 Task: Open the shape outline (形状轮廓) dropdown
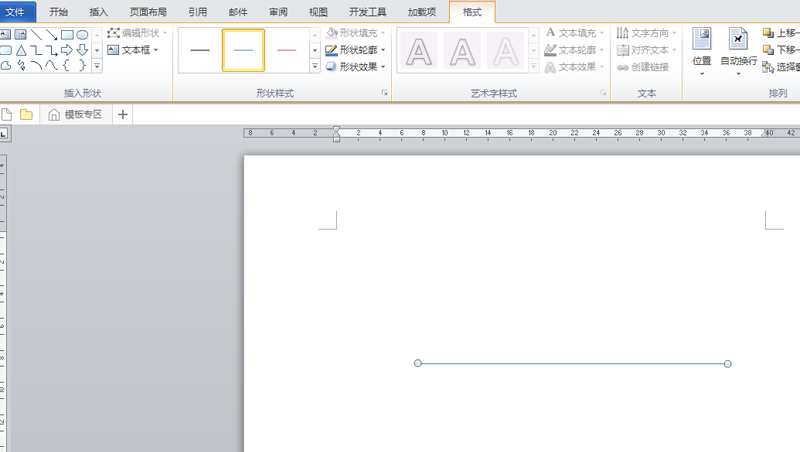(355, 50)
